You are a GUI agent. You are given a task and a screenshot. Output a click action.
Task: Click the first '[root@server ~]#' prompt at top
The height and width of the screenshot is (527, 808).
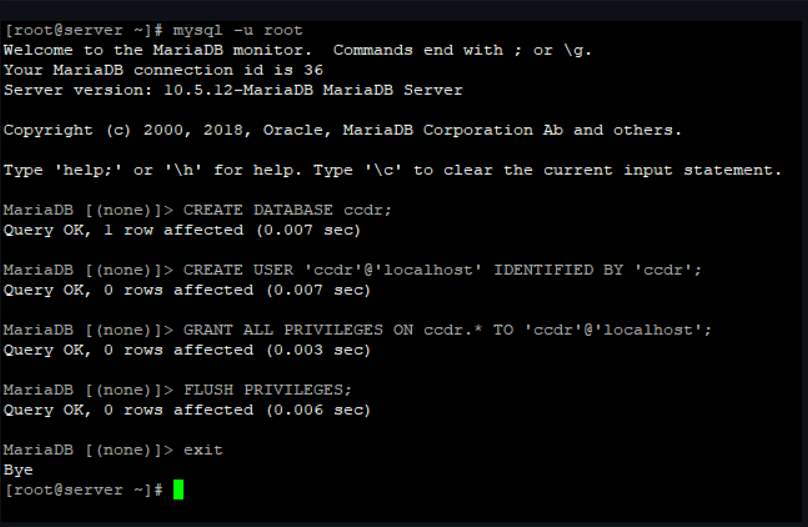(83, 30)
